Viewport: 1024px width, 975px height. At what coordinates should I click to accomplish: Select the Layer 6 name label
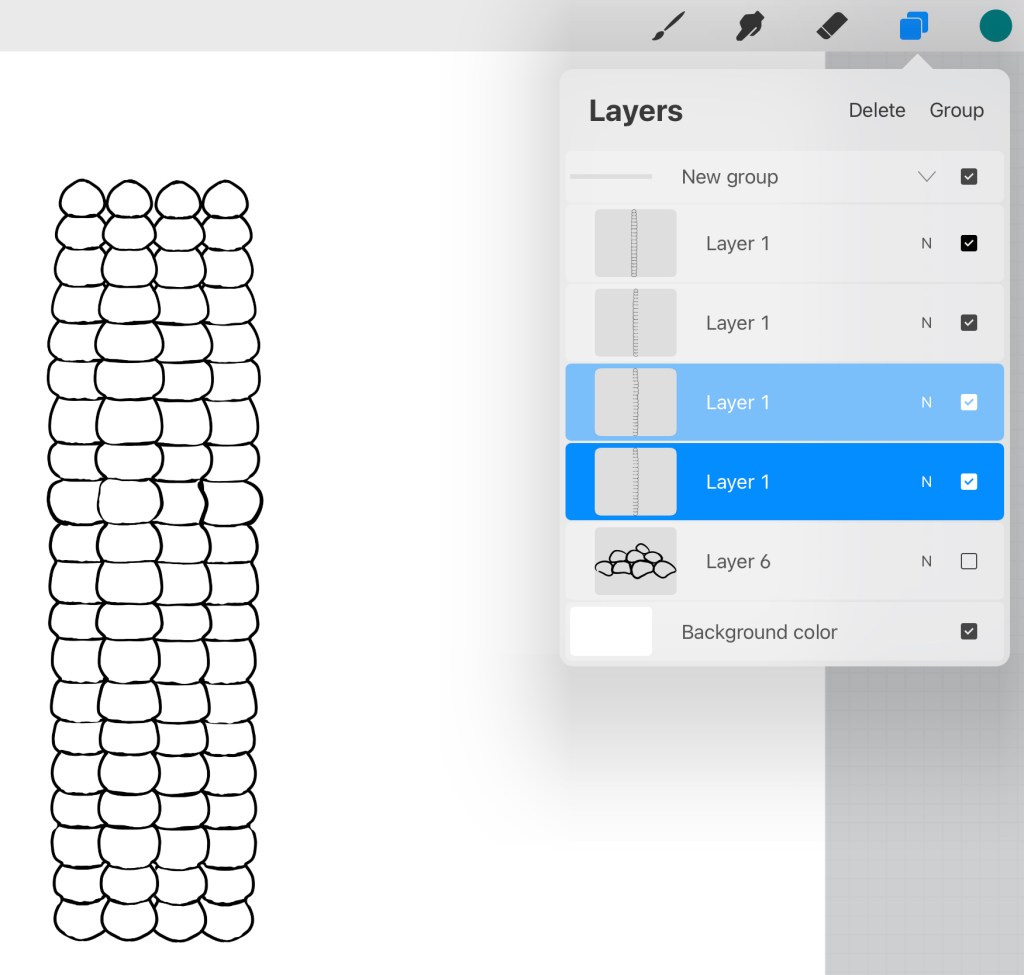[738, 562]
